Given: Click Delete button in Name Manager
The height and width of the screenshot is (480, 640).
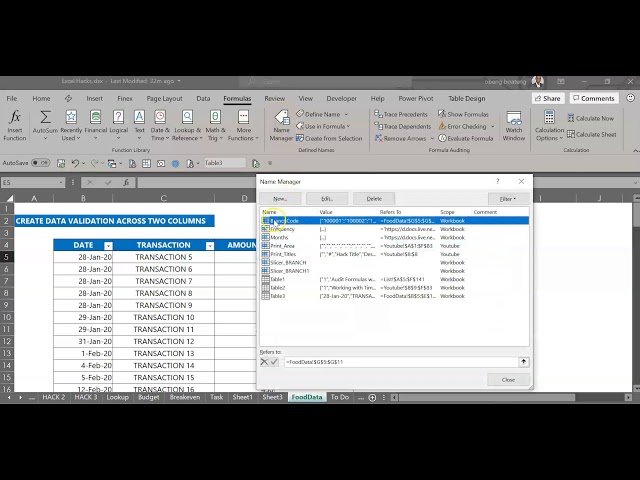Looking at the screenshot, I should pyautogui.click(x=374, y=199).
